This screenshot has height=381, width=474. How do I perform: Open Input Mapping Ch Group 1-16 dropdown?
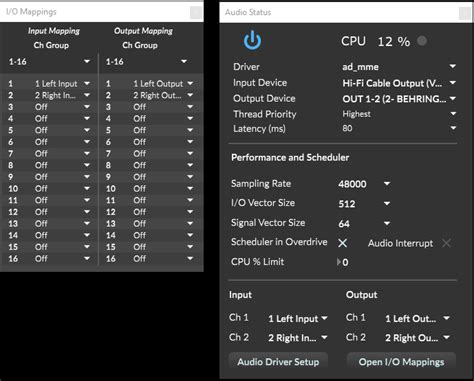49,62
